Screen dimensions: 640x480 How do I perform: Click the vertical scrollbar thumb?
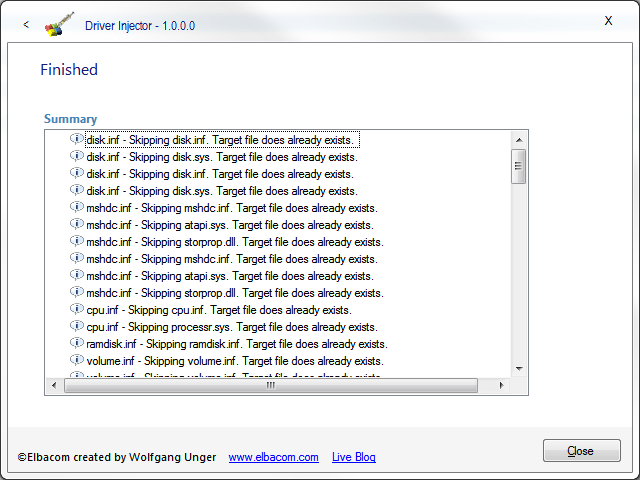[x=519, y=167]
